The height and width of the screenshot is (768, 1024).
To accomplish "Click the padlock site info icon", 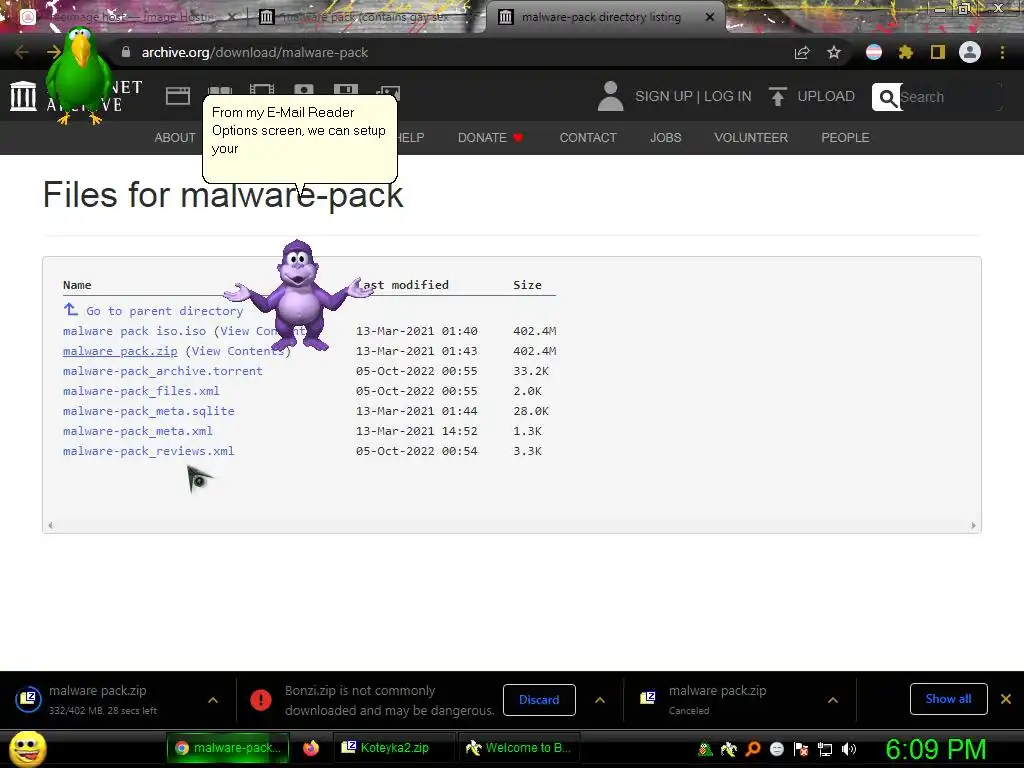I will pyautogui.click(x=125, y=52).
